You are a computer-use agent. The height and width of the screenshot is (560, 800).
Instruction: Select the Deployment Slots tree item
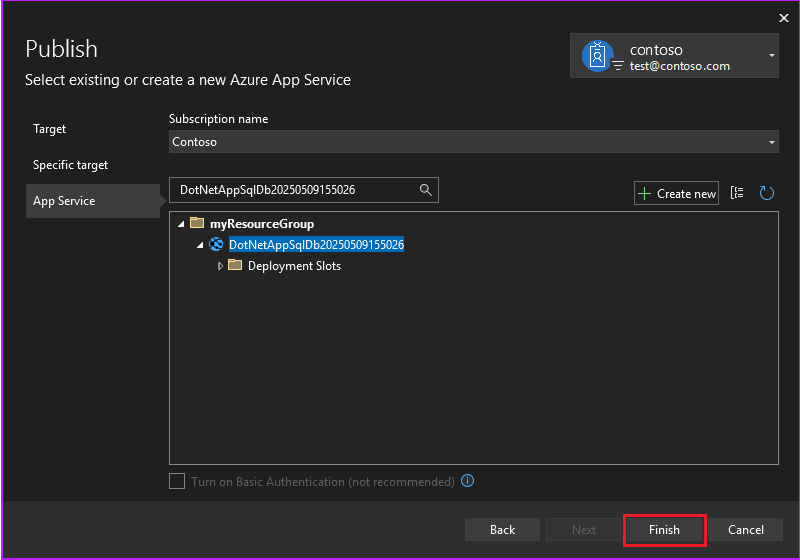pos(294,266)
